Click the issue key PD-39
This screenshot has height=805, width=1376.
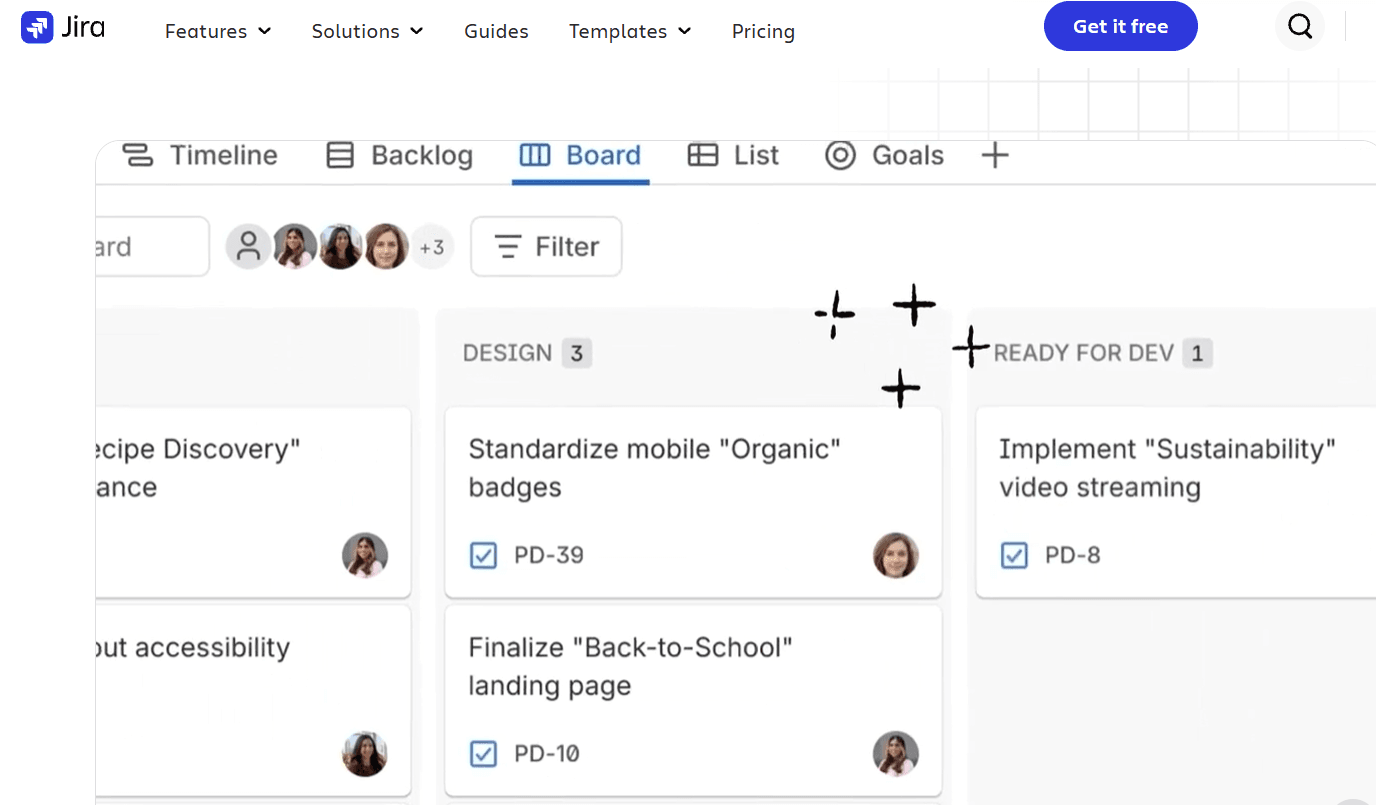549,555
